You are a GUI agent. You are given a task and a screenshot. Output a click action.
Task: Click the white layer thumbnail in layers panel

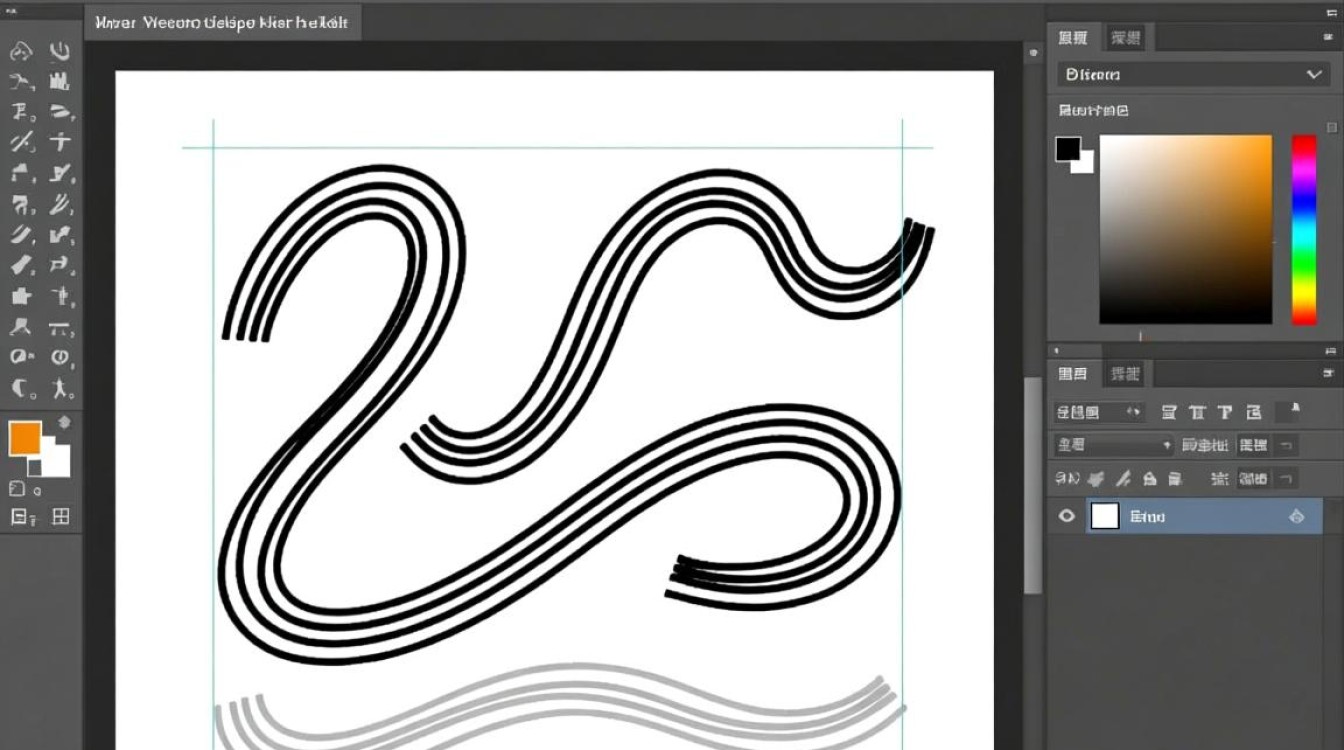1104,516
